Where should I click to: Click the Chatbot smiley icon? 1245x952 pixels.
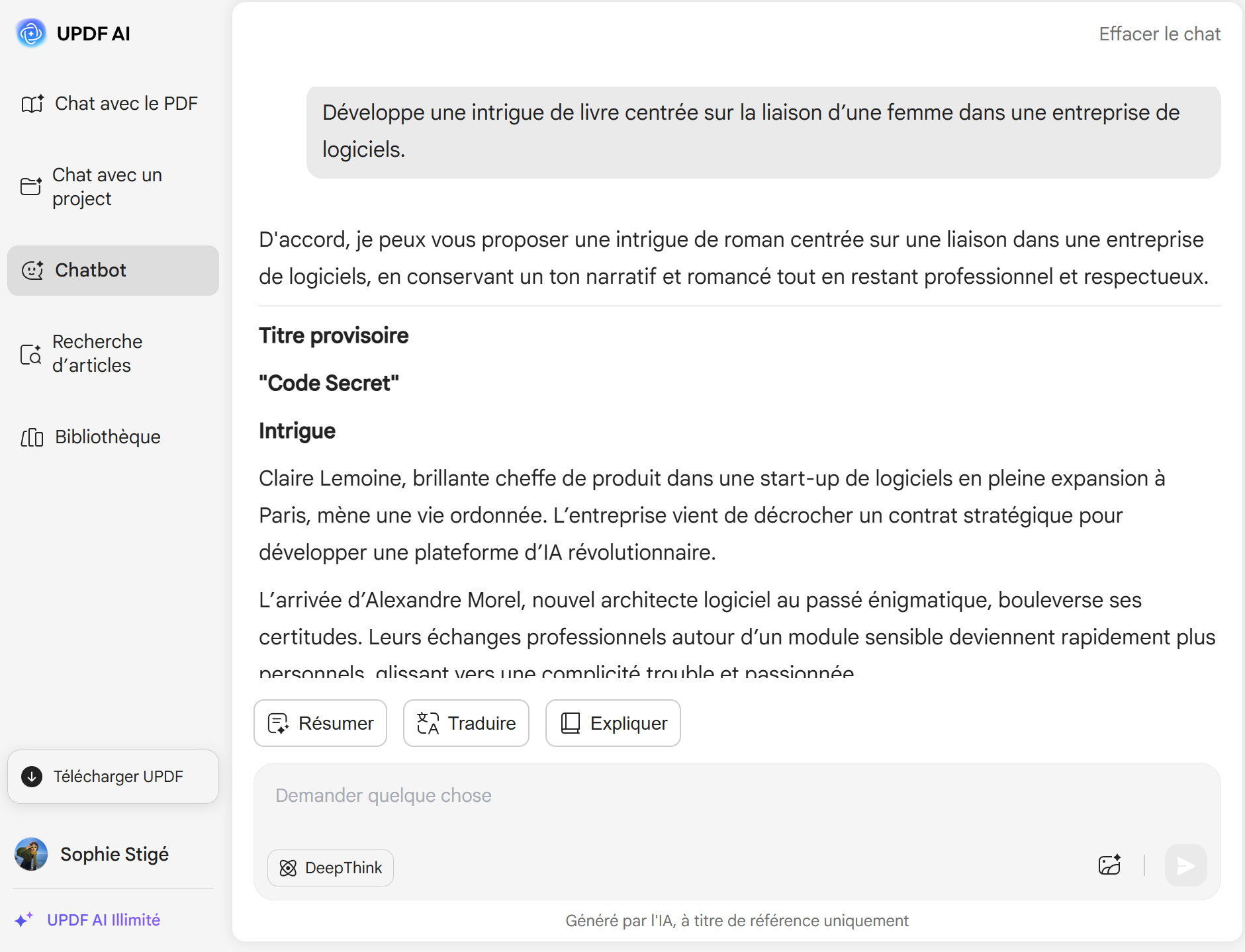[x=32, y=271]
